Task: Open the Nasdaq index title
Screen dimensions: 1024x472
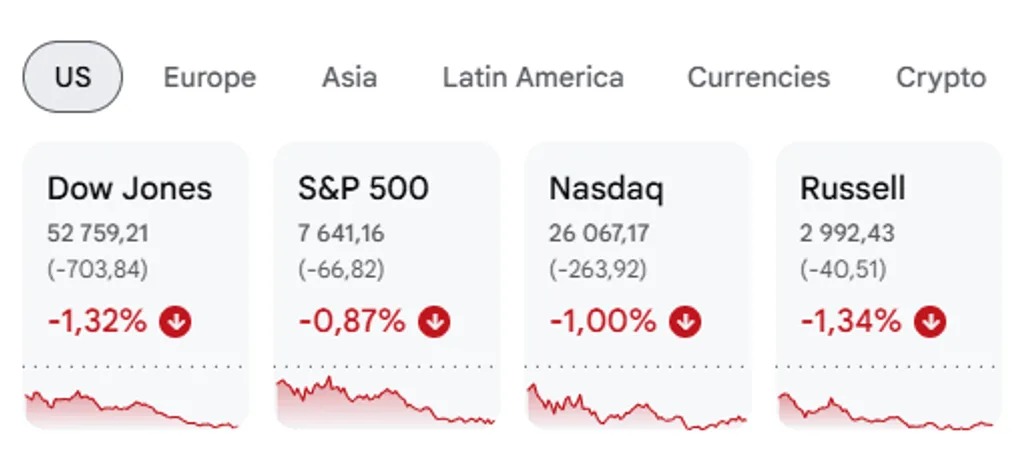Action: pyautogui.click(x=606, y=189)
